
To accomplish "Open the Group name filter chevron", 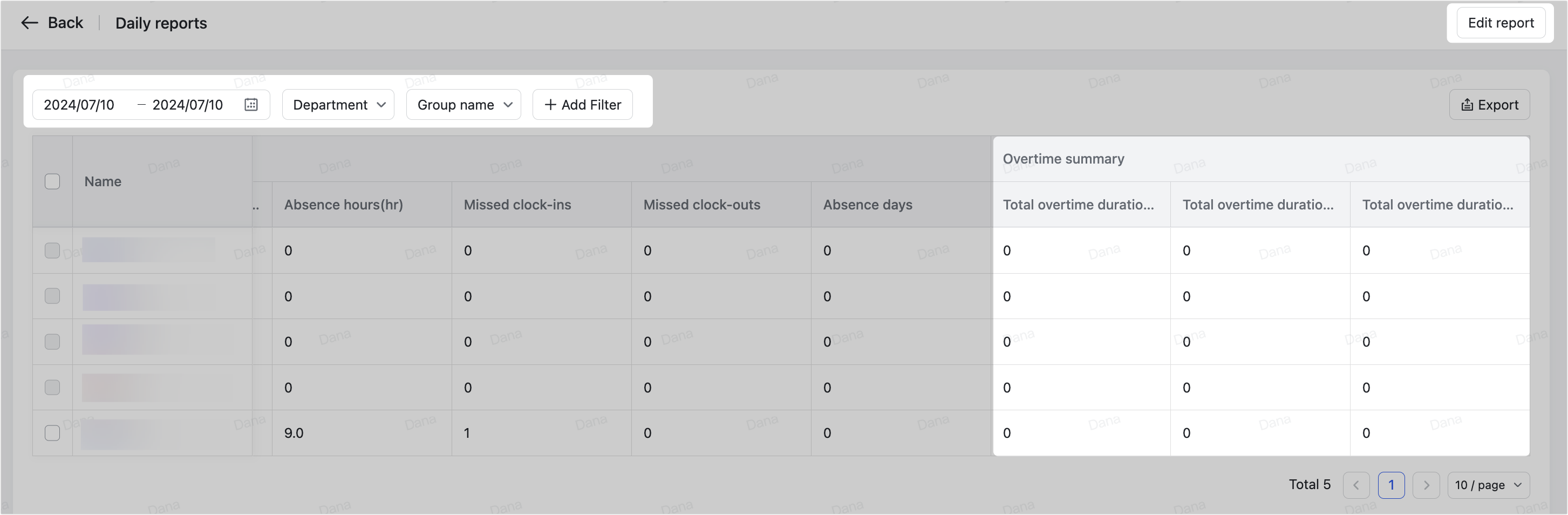I will [508, 104].
